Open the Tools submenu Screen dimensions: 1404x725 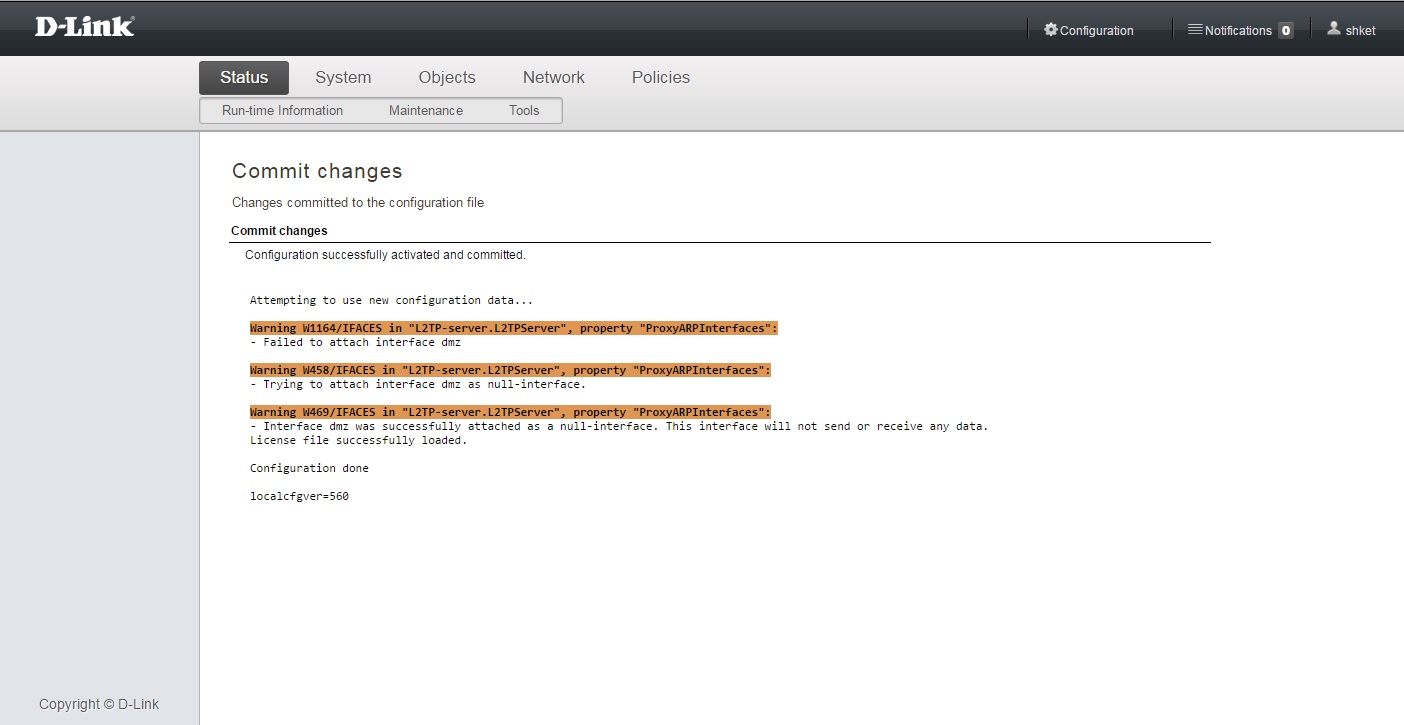point(524,111)
